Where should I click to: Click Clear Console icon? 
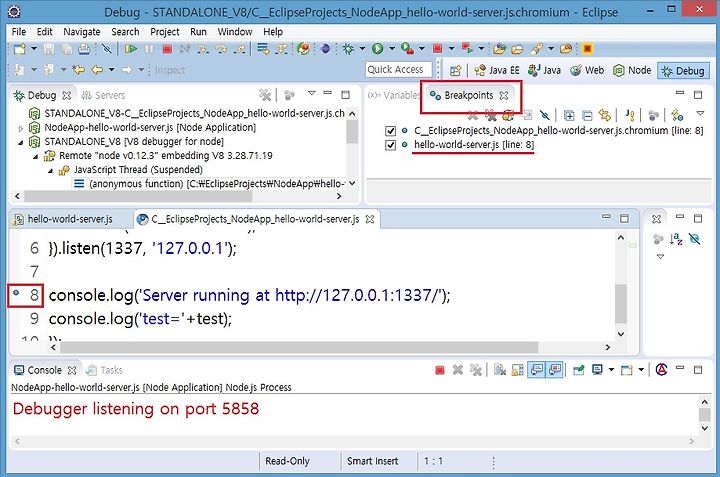coord(500,370)
